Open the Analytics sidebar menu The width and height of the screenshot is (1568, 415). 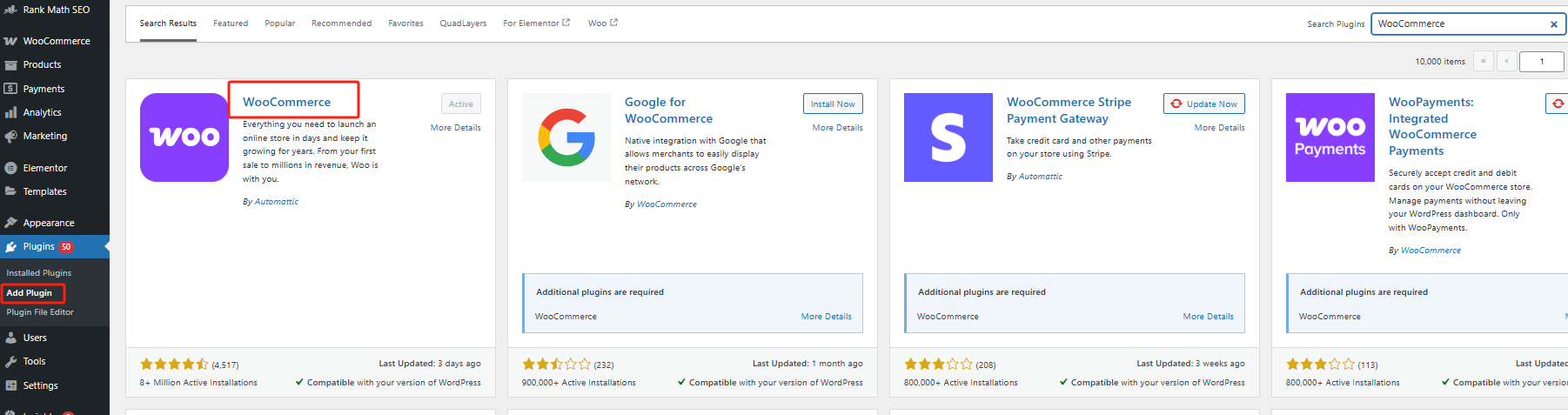pyautogui.click(x=42, y=112)
